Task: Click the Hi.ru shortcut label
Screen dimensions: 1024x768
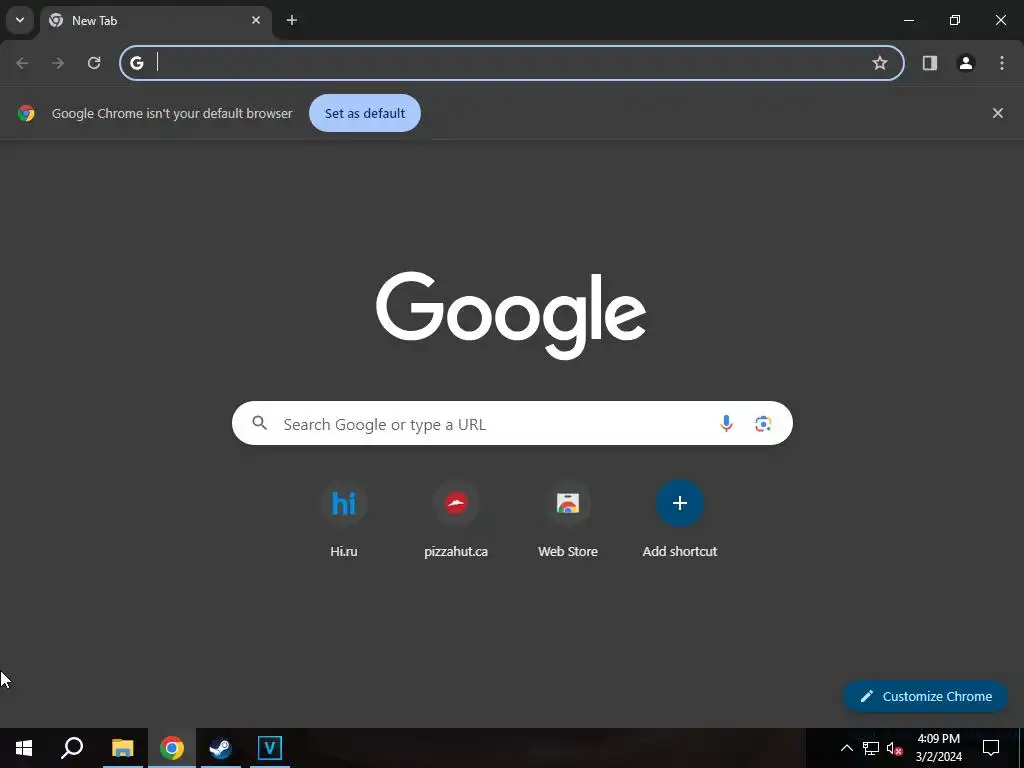Action: click(x=344, y=552)
